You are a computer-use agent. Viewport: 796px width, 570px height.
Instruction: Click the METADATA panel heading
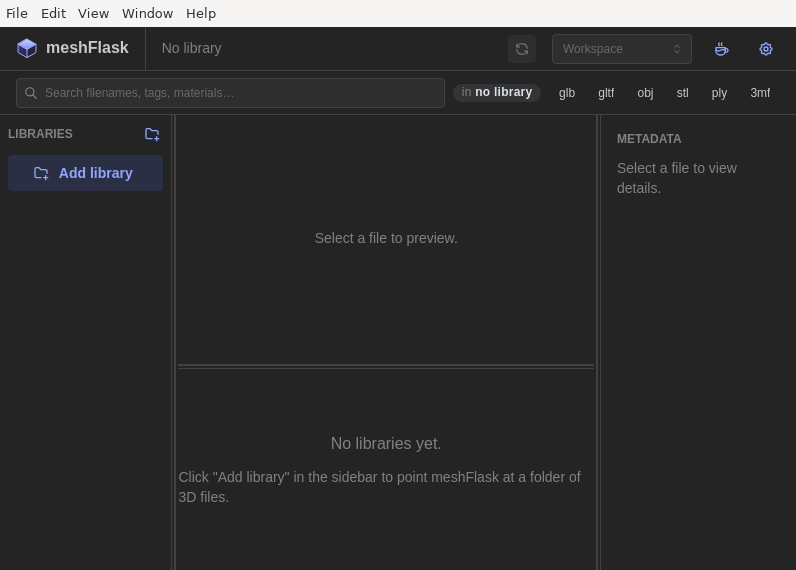click(x=649, y=139)
